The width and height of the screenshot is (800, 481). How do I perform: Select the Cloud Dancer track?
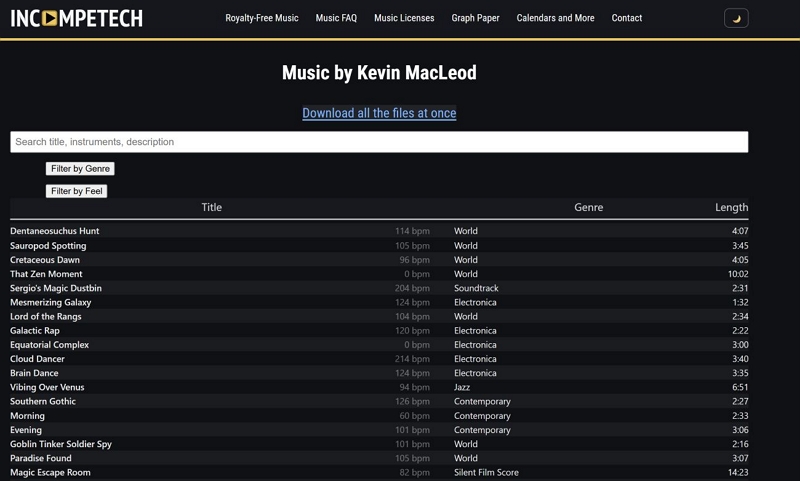[x=37, y=359]
